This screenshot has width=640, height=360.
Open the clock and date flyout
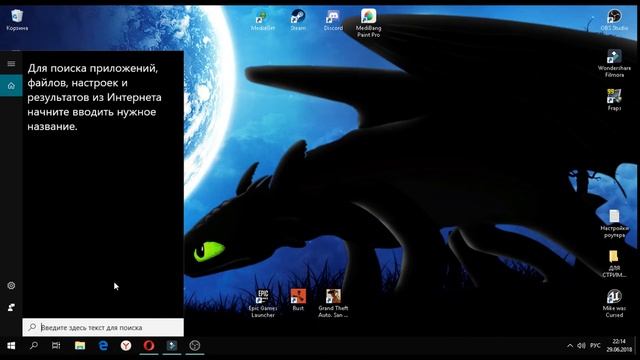click(619, 346)
